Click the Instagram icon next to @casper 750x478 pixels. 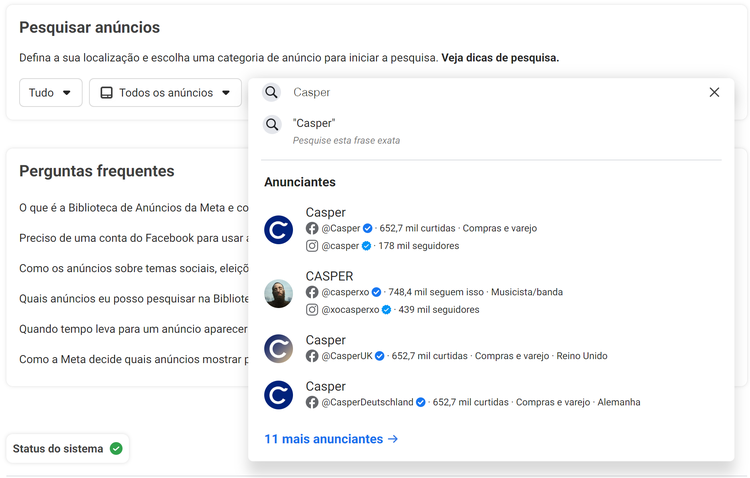point(312,246)
